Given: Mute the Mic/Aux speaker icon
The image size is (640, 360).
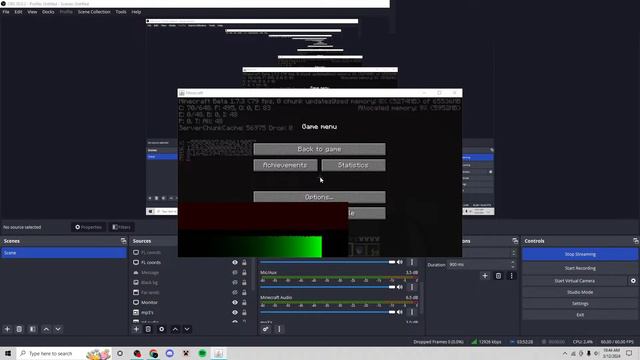Looking at the screenshot, I should click(400, 287).
